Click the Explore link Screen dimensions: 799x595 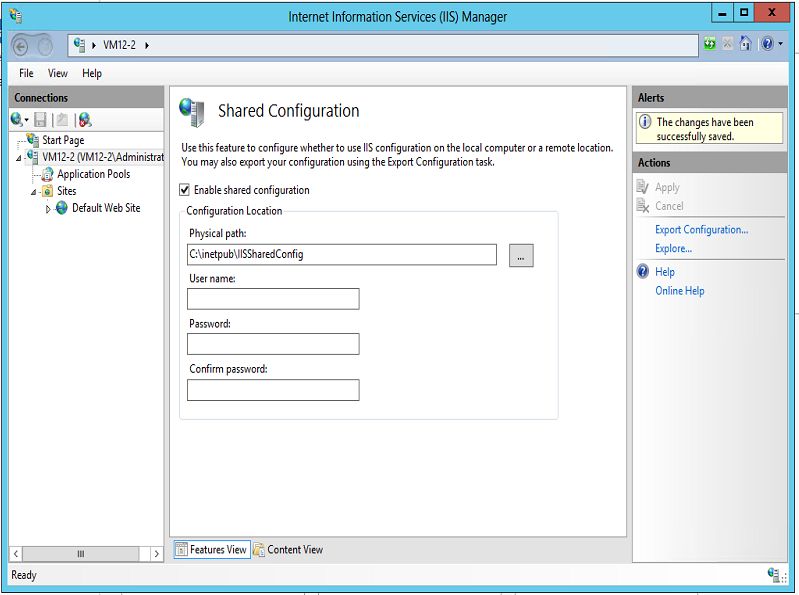(x=673, y=249)
